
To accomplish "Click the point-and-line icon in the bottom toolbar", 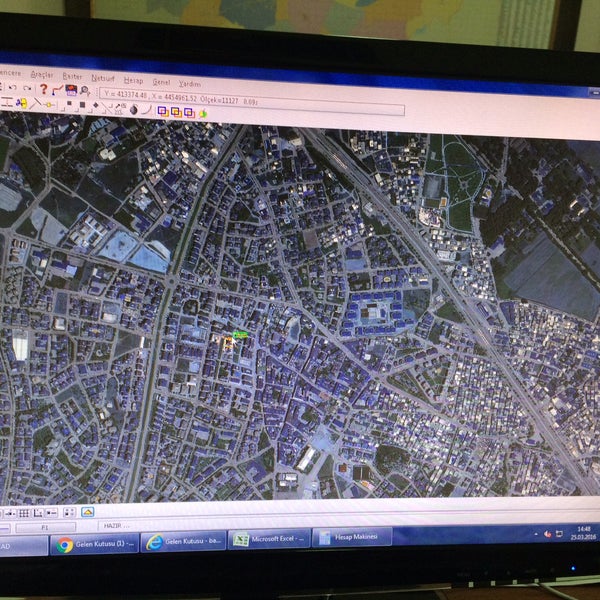I will click(52, 512).
